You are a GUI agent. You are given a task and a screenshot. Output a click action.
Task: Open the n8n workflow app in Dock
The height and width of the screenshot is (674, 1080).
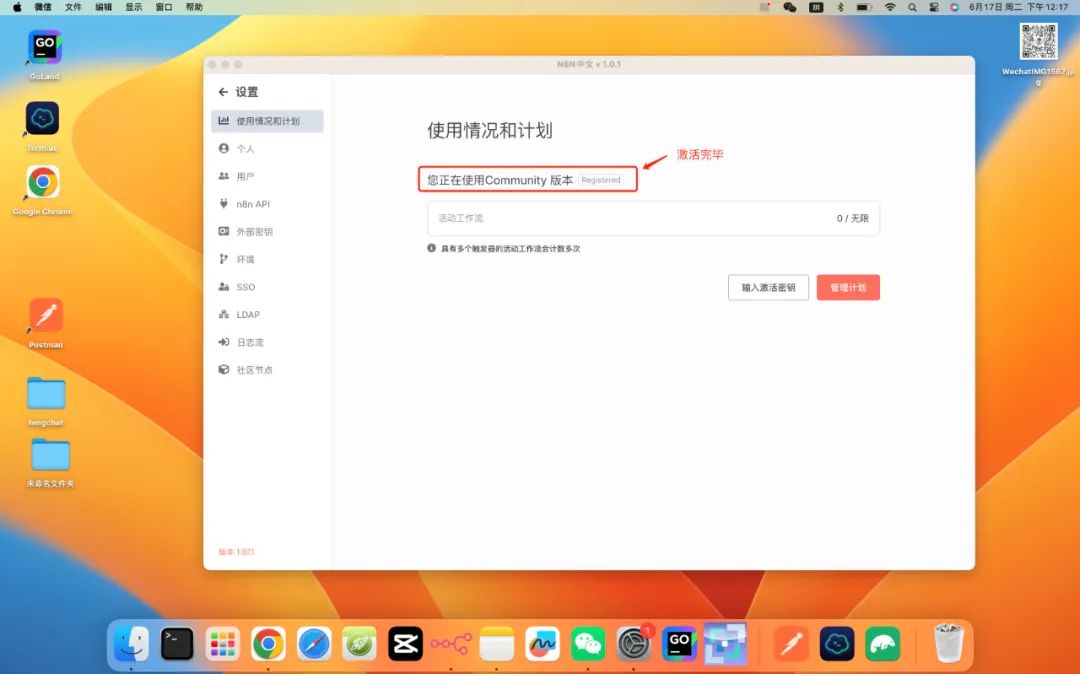click(x=451, y=644)
